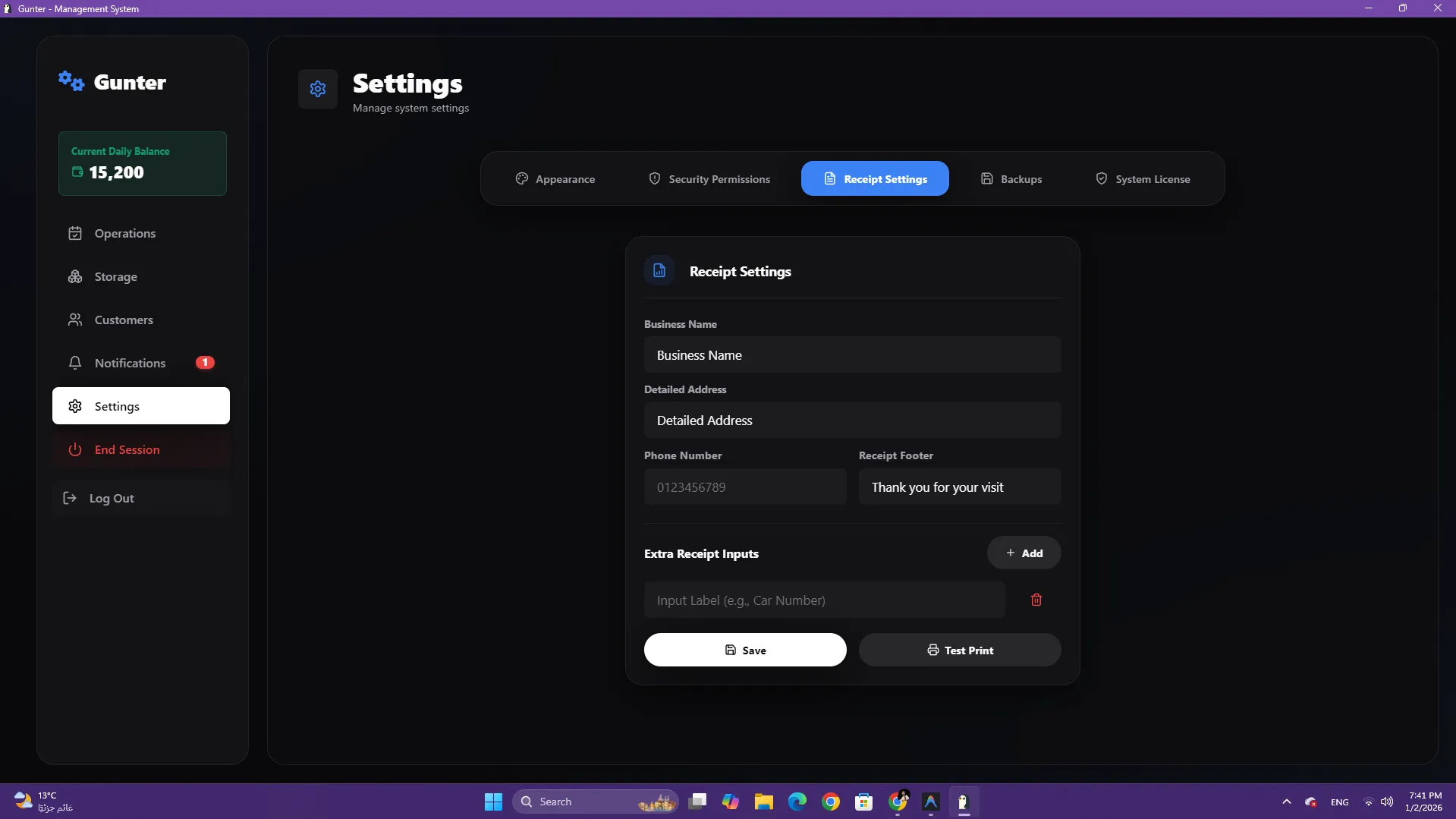Run a Test Print

coord(960,650)
